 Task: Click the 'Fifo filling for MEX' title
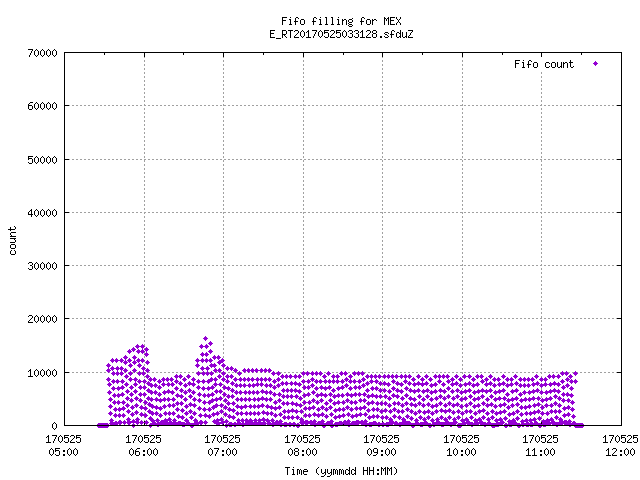(341, 21)
